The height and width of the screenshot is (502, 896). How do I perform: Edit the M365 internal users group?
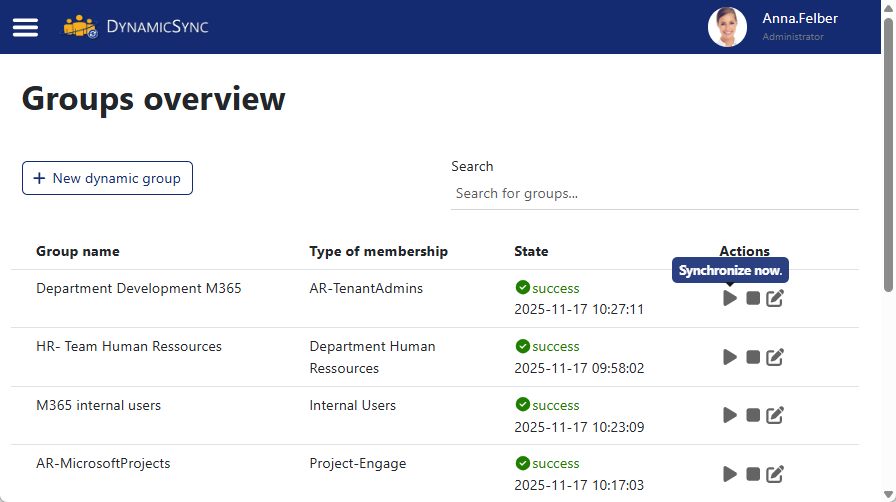point(775,415)
